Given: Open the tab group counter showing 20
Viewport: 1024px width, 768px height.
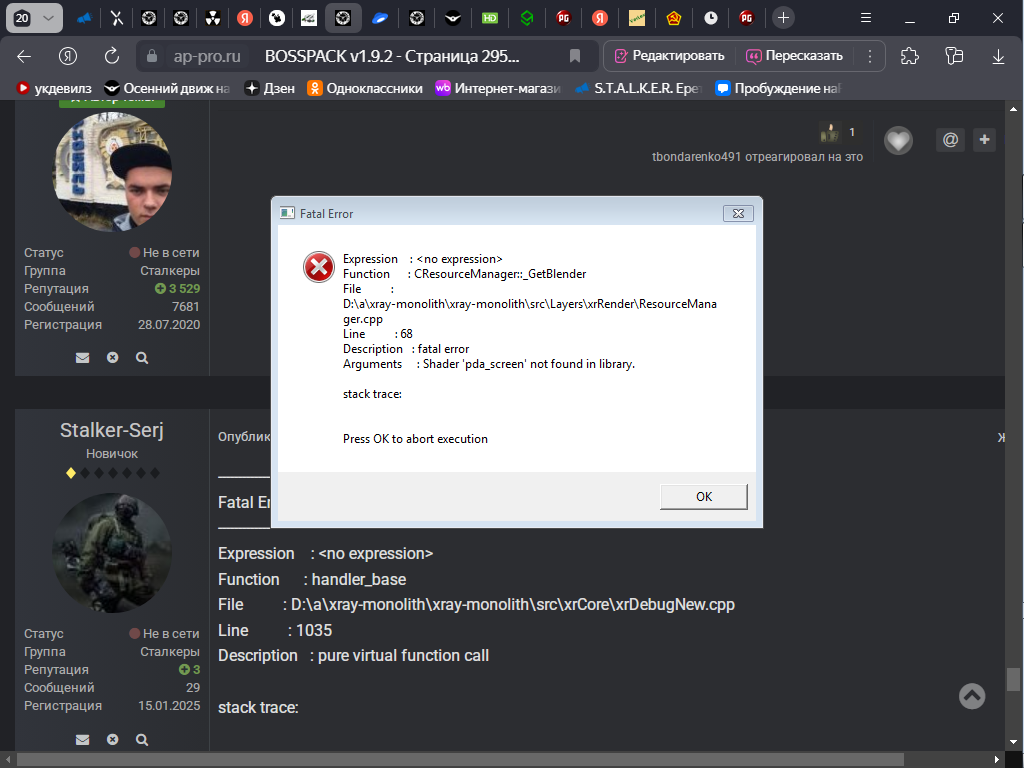Looking at the screenshot, I should (34, 18).
